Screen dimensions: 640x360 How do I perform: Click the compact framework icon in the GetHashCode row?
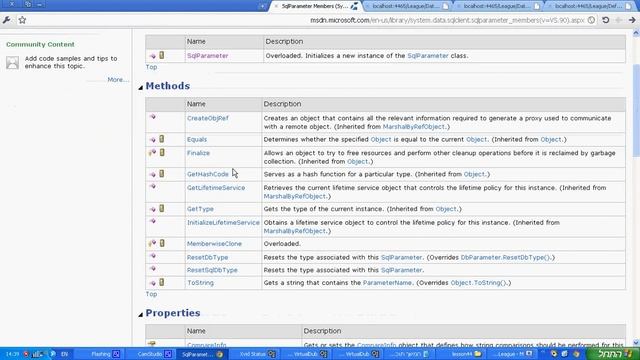(162, 173)
